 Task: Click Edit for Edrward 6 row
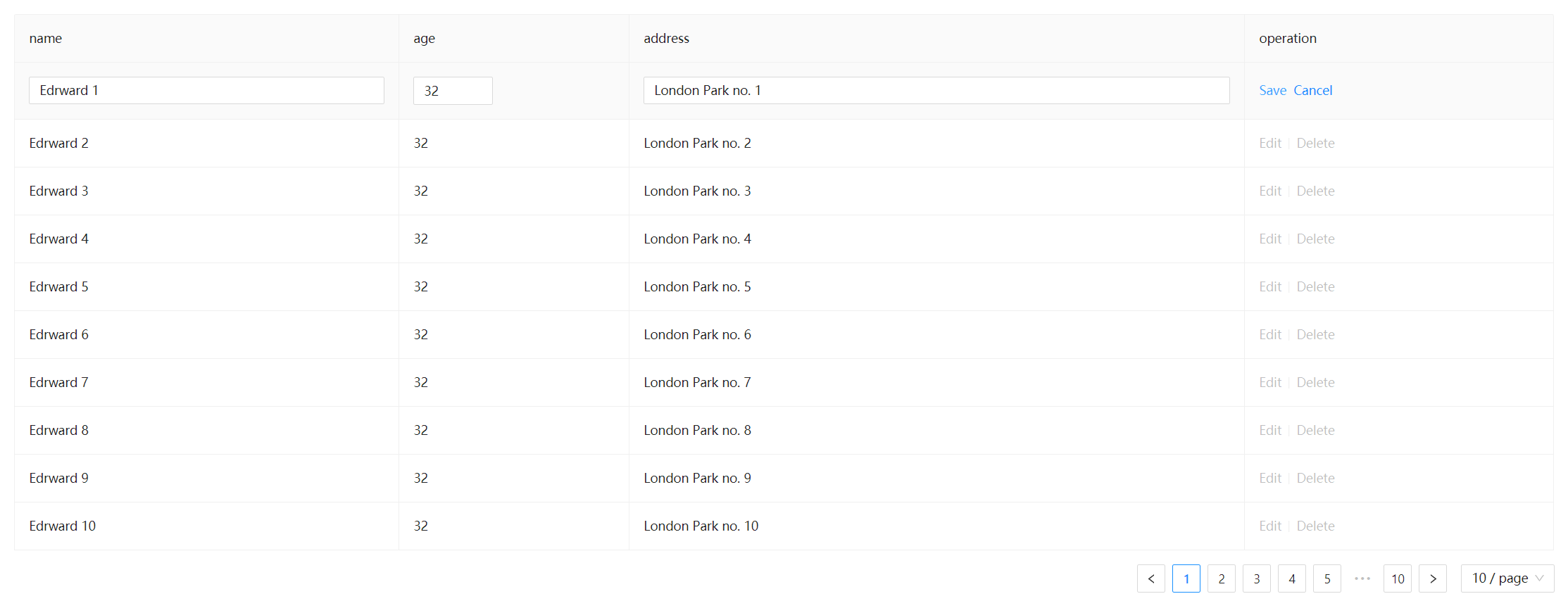click(1270, 335)
